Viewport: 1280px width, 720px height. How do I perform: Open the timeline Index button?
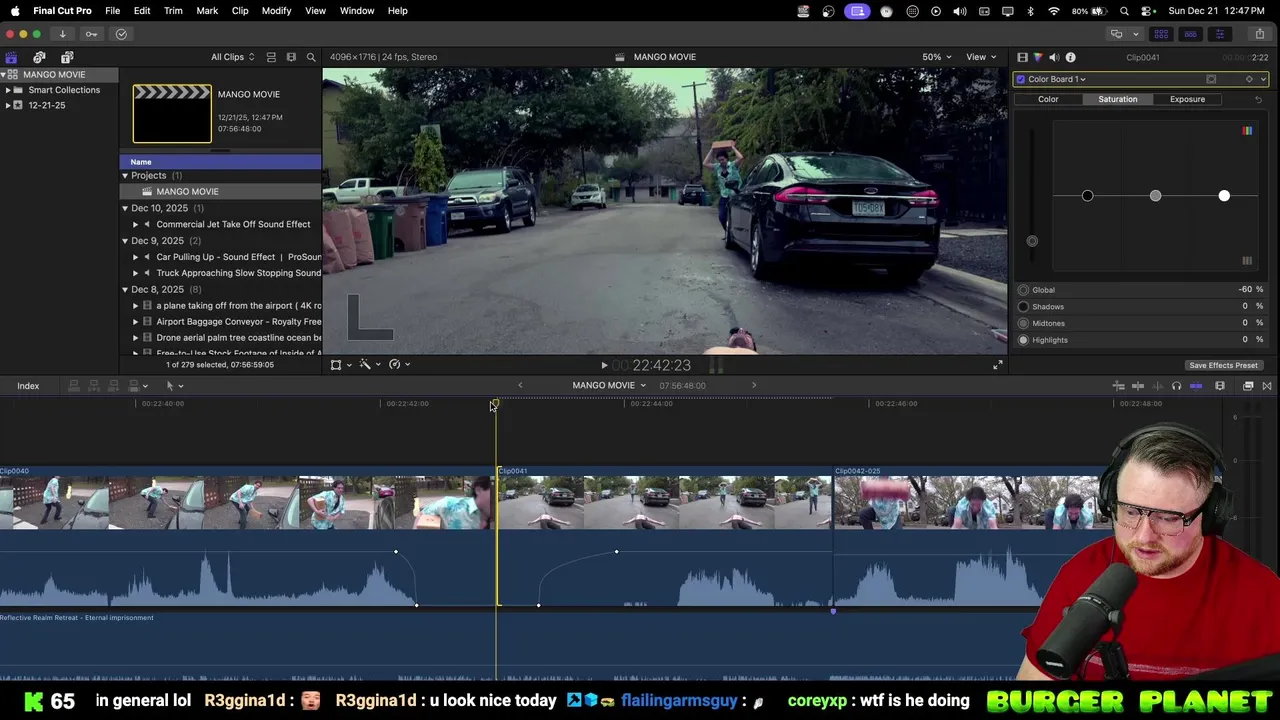pyautogui.click(x=28, y=386)
